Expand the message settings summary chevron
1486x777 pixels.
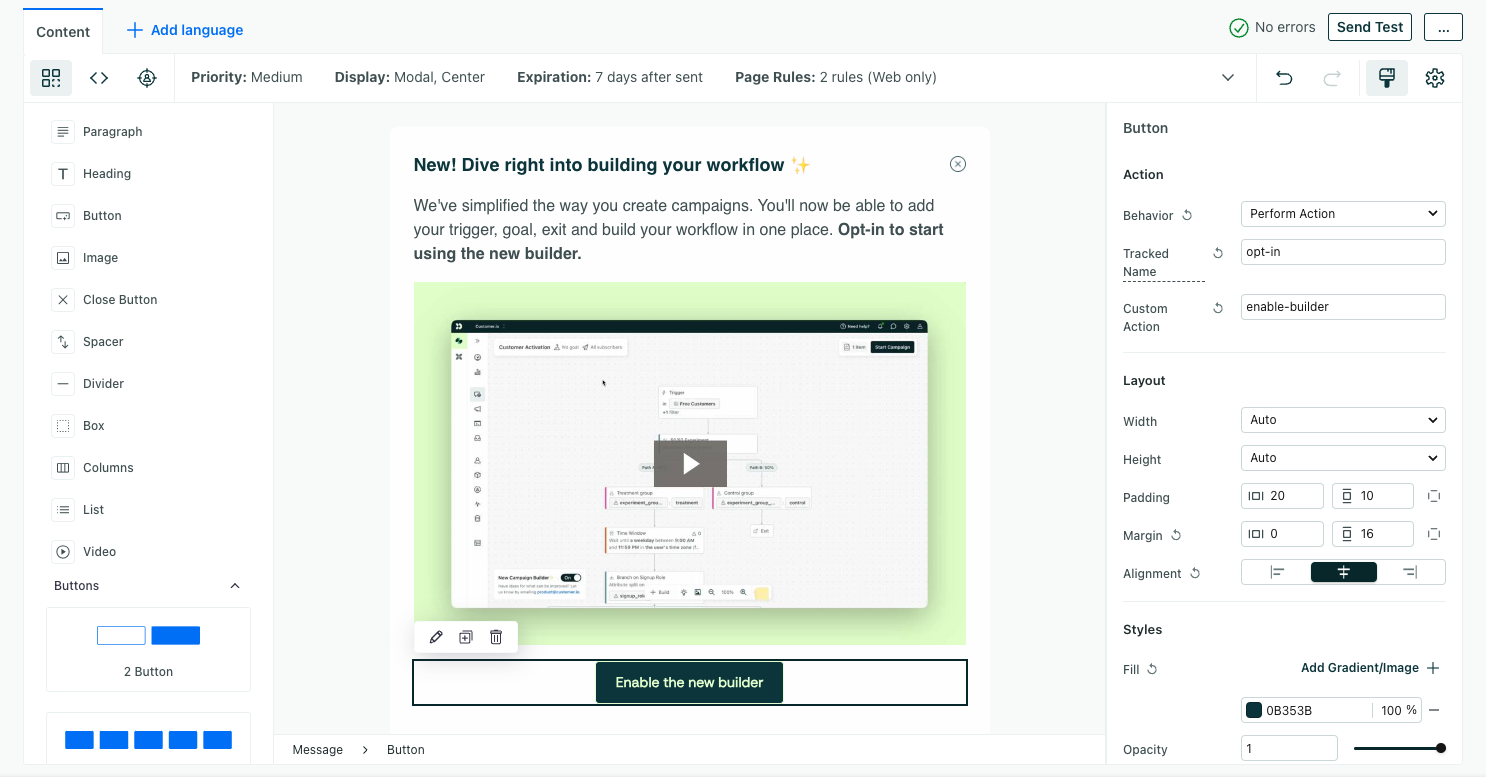pyautogui.click(x=1228, y=77)
